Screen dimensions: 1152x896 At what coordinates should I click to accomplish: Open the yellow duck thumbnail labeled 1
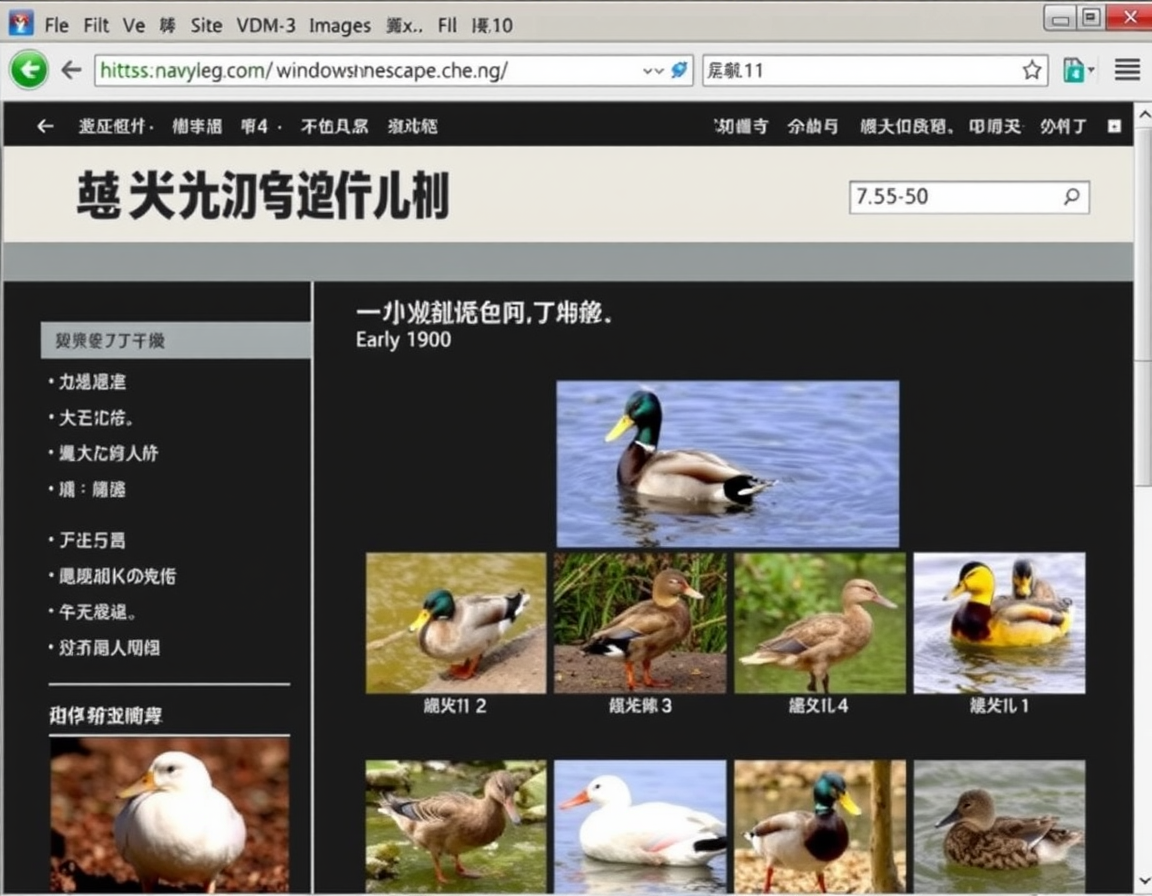(999, 623)
